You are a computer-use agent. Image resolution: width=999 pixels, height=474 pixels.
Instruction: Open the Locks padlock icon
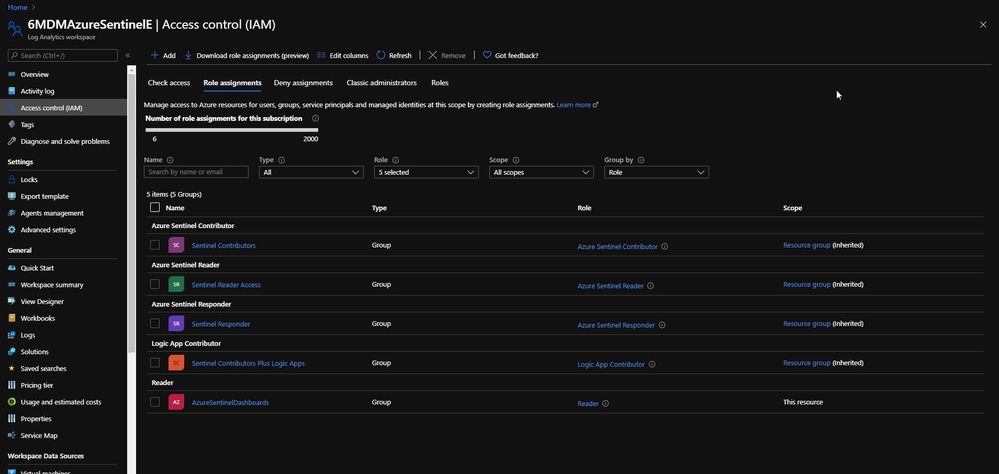click(11, 180)
